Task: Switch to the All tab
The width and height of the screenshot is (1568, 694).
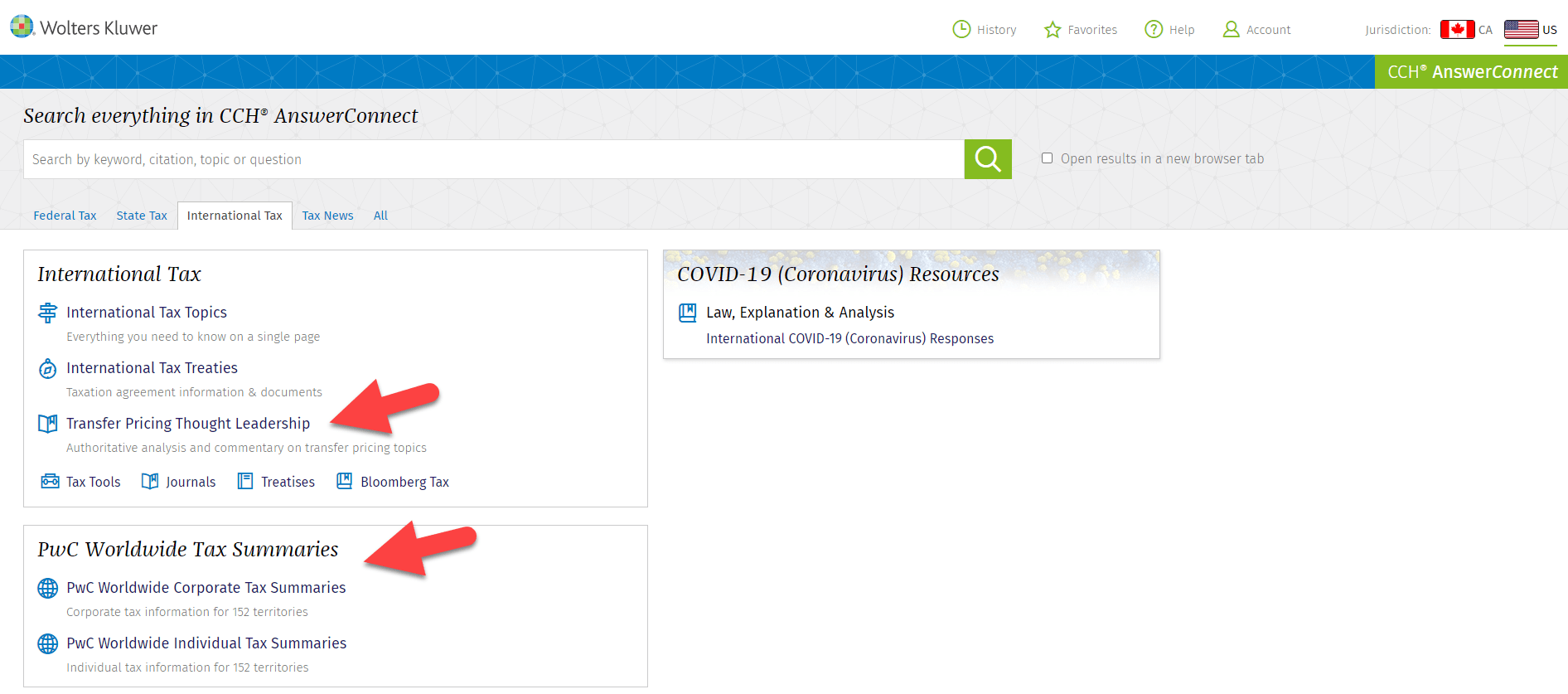Action: [380, 216]
